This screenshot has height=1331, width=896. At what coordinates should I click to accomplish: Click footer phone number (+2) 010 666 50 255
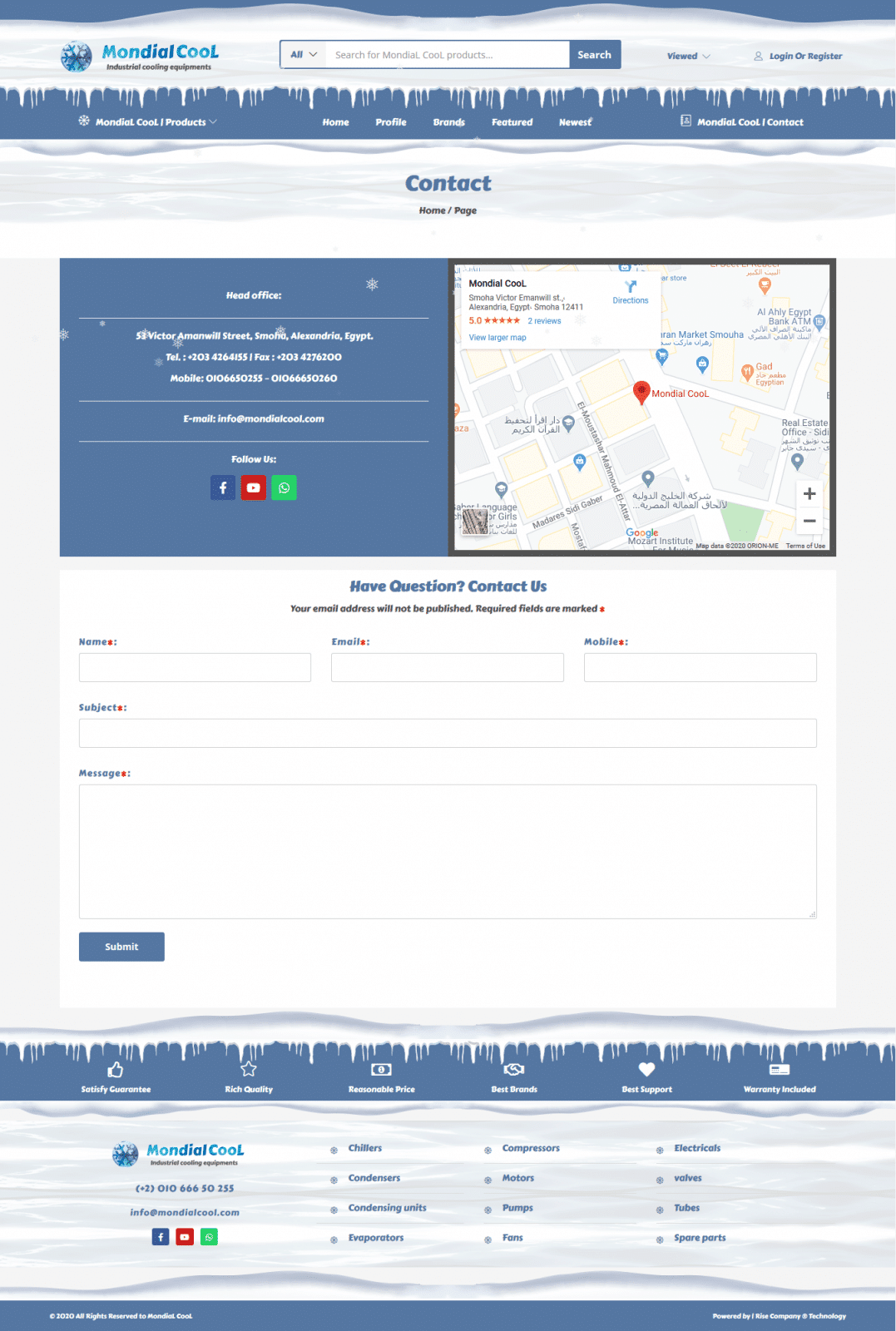pyautogui.click(x=185, y=1189)
